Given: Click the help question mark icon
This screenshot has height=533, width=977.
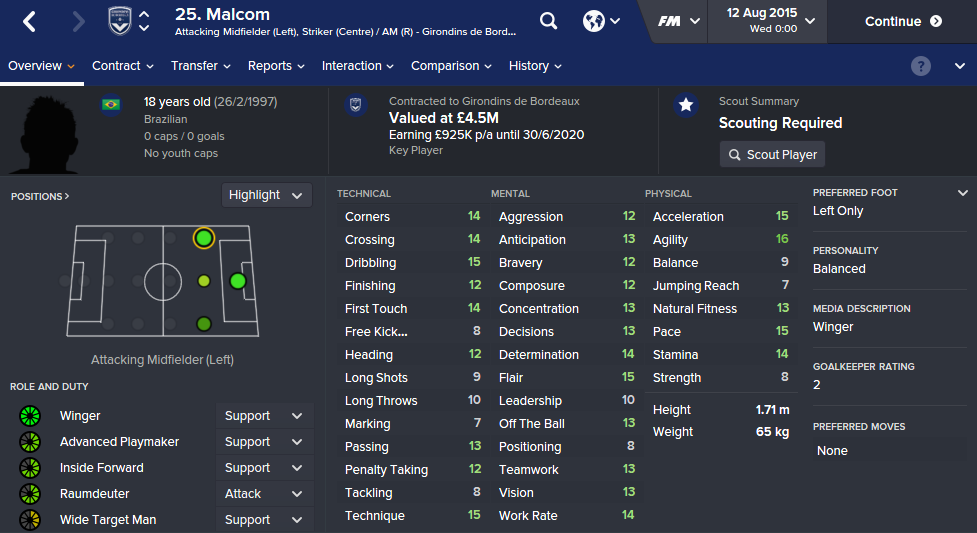Looking at the screenshot, I should click(921, 66).
